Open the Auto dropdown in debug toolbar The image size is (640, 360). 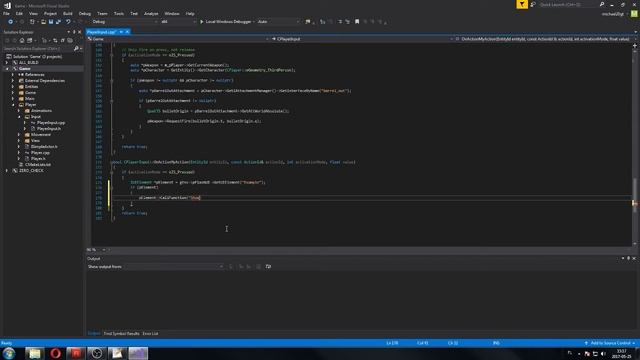(278, 22)
